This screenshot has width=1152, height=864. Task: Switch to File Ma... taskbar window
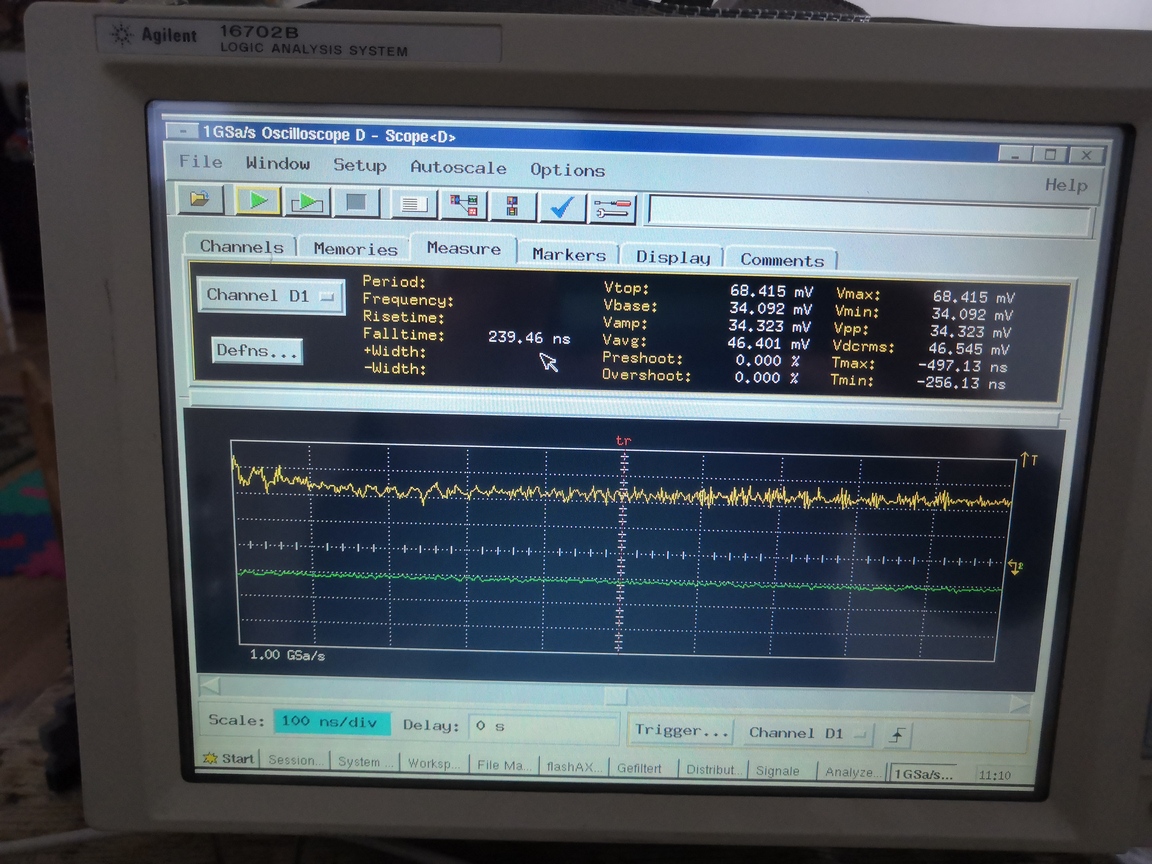point(503,765)
